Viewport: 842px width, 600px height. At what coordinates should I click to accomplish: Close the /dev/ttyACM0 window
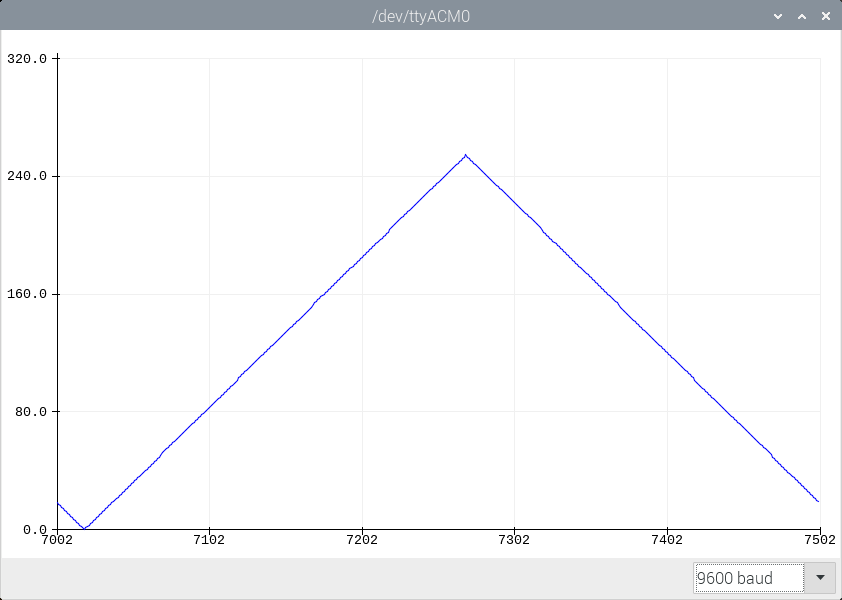(x=826, y=16)
